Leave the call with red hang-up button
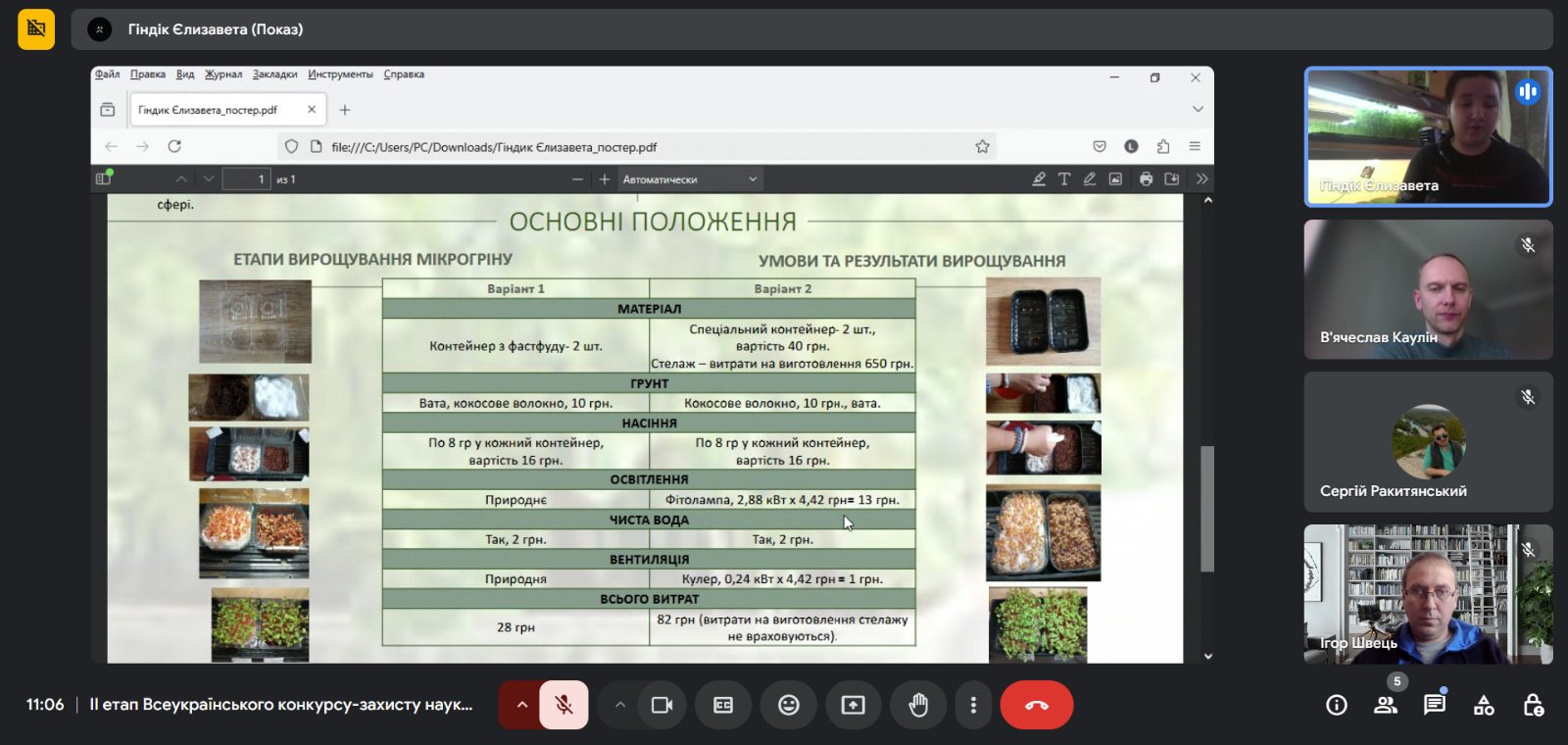The image size is (1568, 745). [1037, 705]
